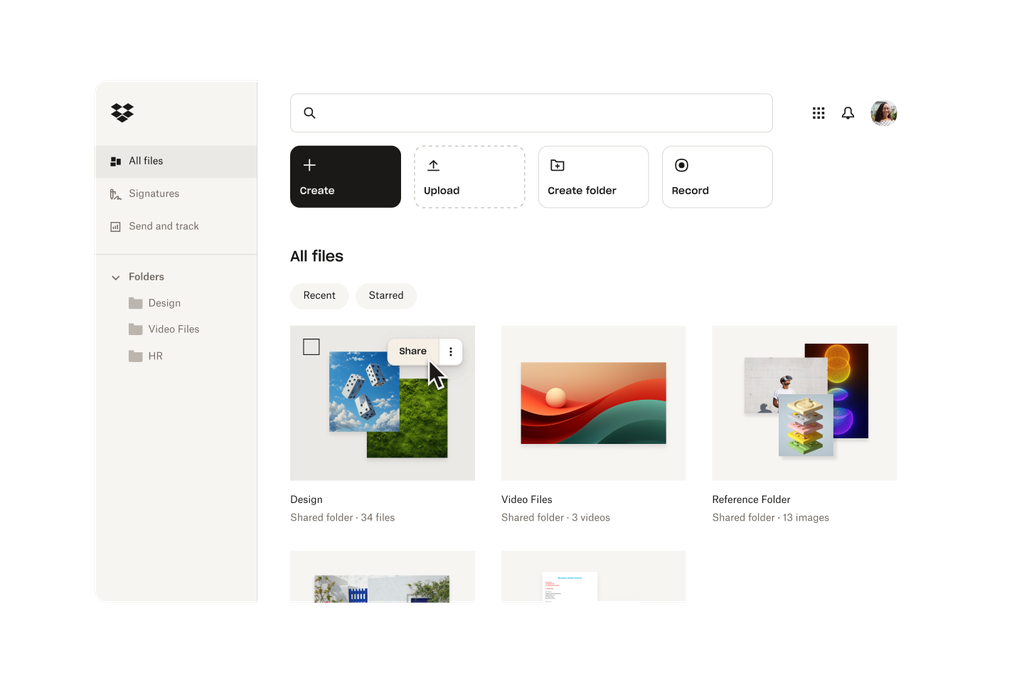The image size is (1024, 683).
Task: Toggle the Recent filter chip
Action: (319, 296)
